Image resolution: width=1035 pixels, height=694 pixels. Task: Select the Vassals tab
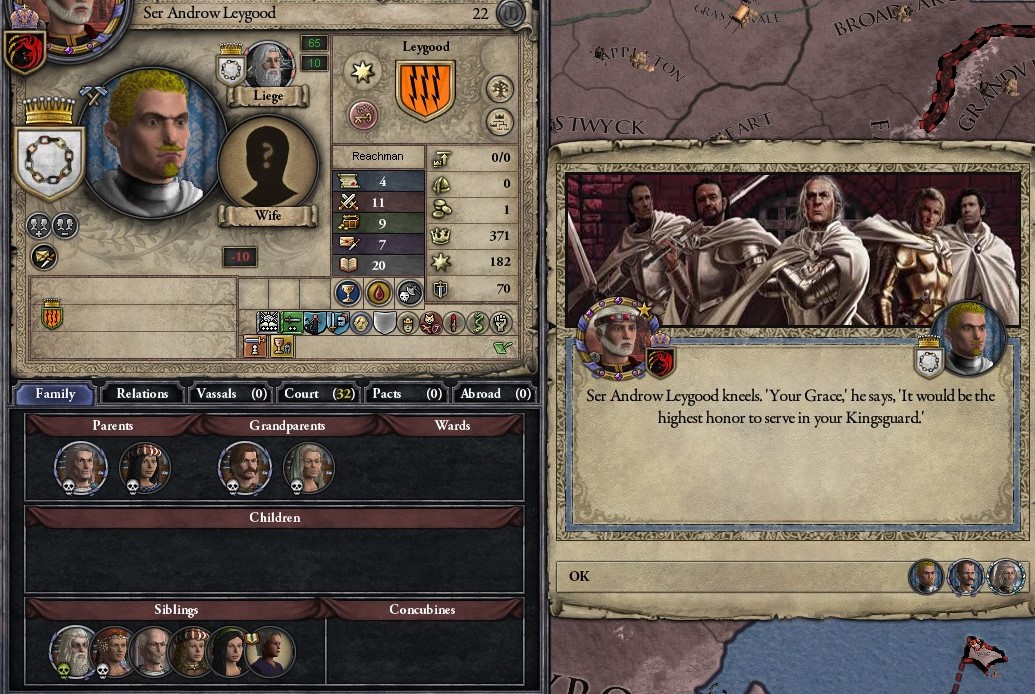click(230, 394)
